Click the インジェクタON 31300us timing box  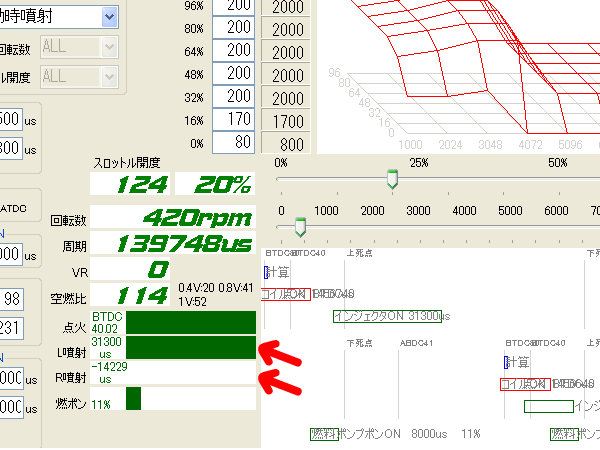[387, 316]
